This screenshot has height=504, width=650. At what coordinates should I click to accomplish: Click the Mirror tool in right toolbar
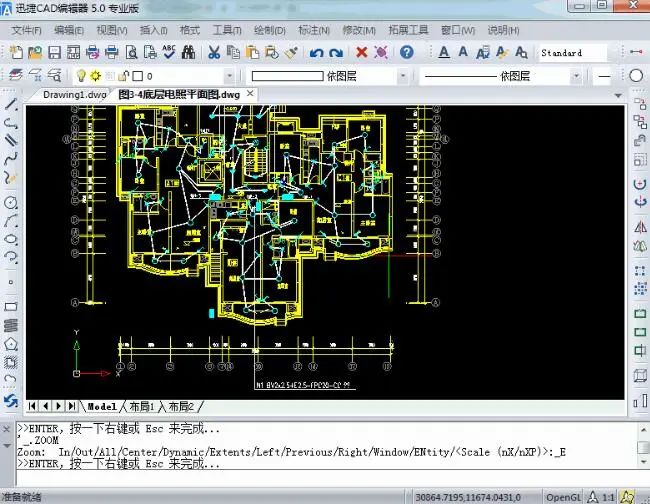640,228
